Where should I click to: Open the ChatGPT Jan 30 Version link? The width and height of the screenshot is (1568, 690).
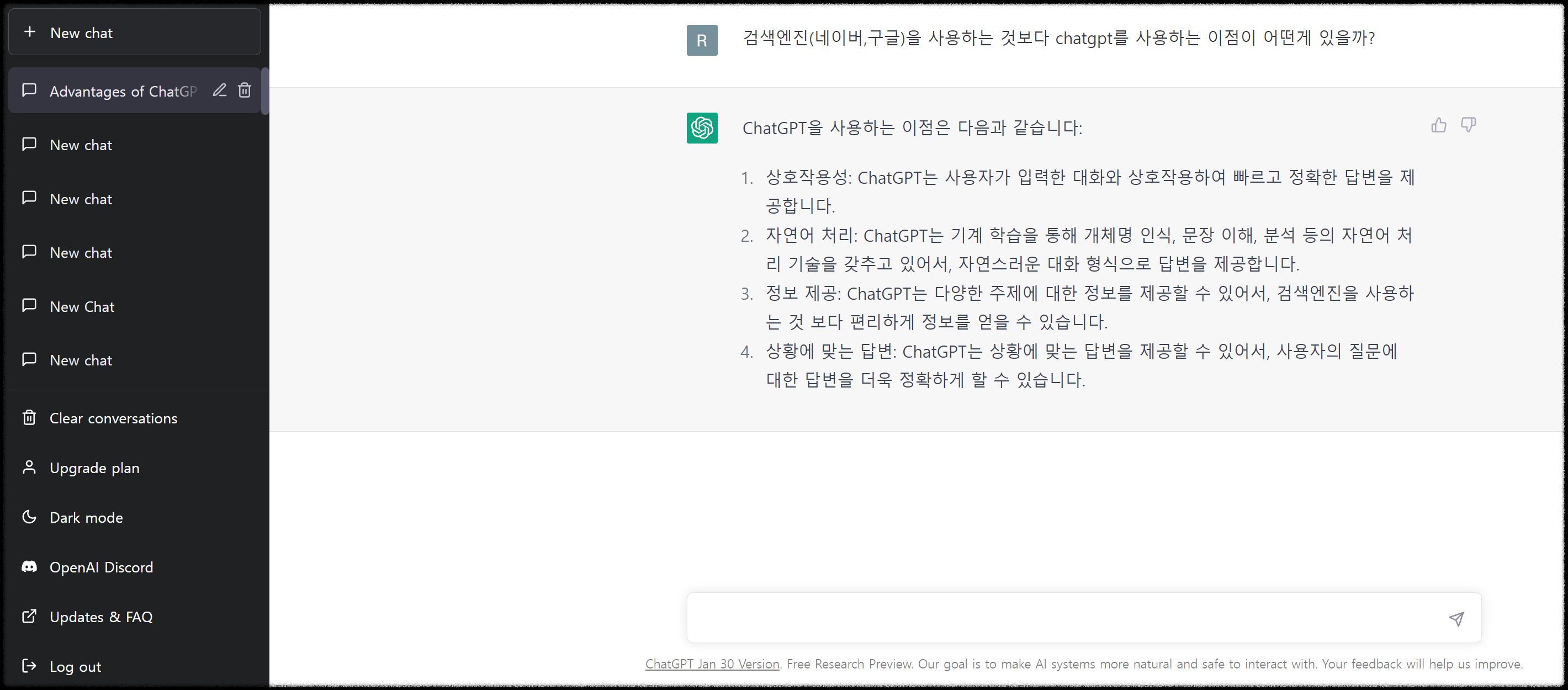[712, 664]
